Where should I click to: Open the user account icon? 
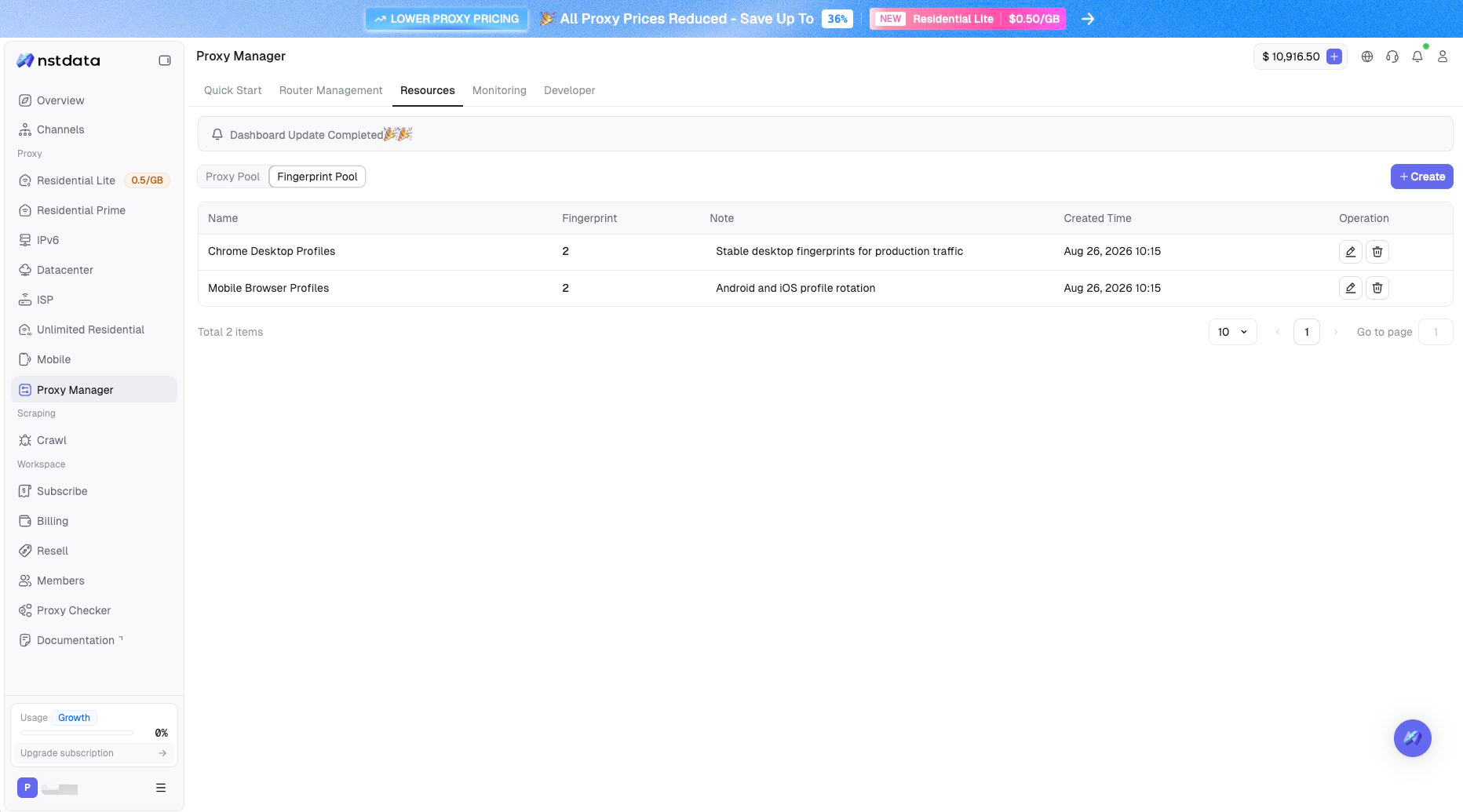click(1443, 56)
